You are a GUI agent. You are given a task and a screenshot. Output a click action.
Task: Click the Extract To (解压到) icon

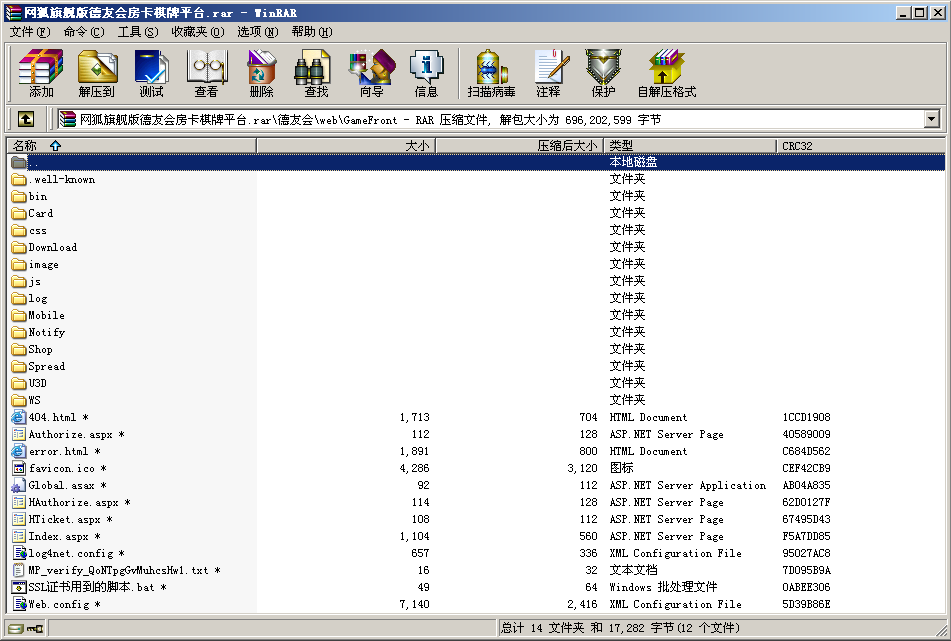pos(97,73)
